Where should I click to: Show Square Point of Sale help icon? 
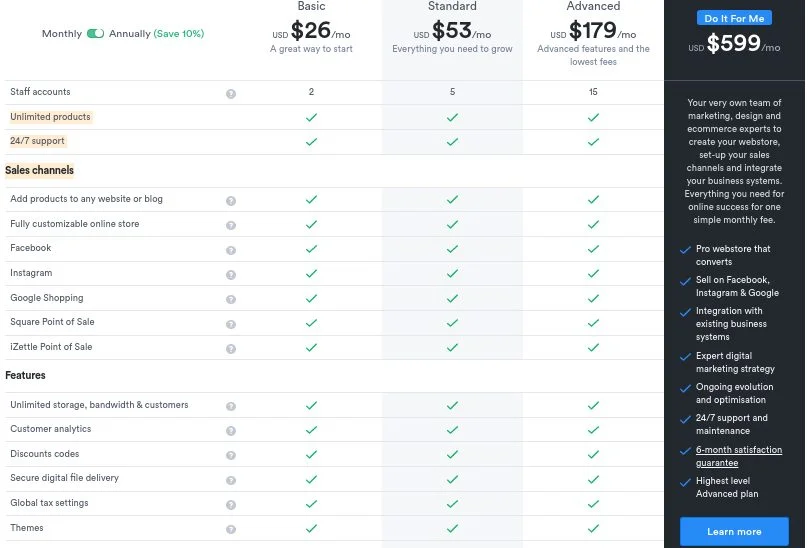click(x=231, y=324)
